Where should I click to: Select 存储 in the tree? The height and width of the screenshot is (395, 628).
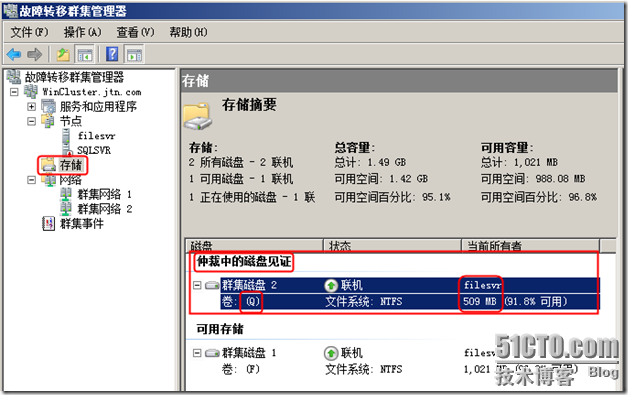pos(71,165)
